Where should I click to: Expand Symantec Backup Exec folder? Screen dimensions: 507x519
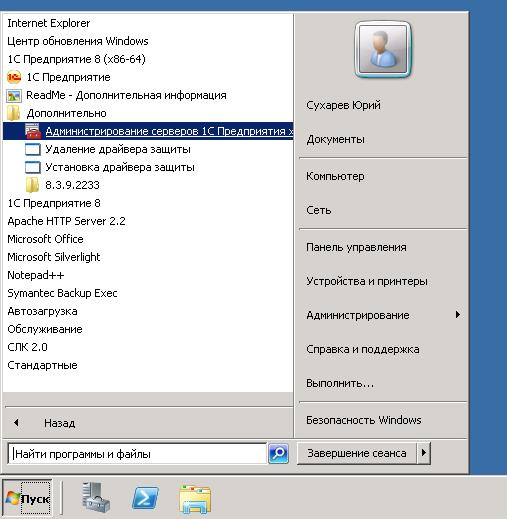pyautogui.click(x=62, y=293)
